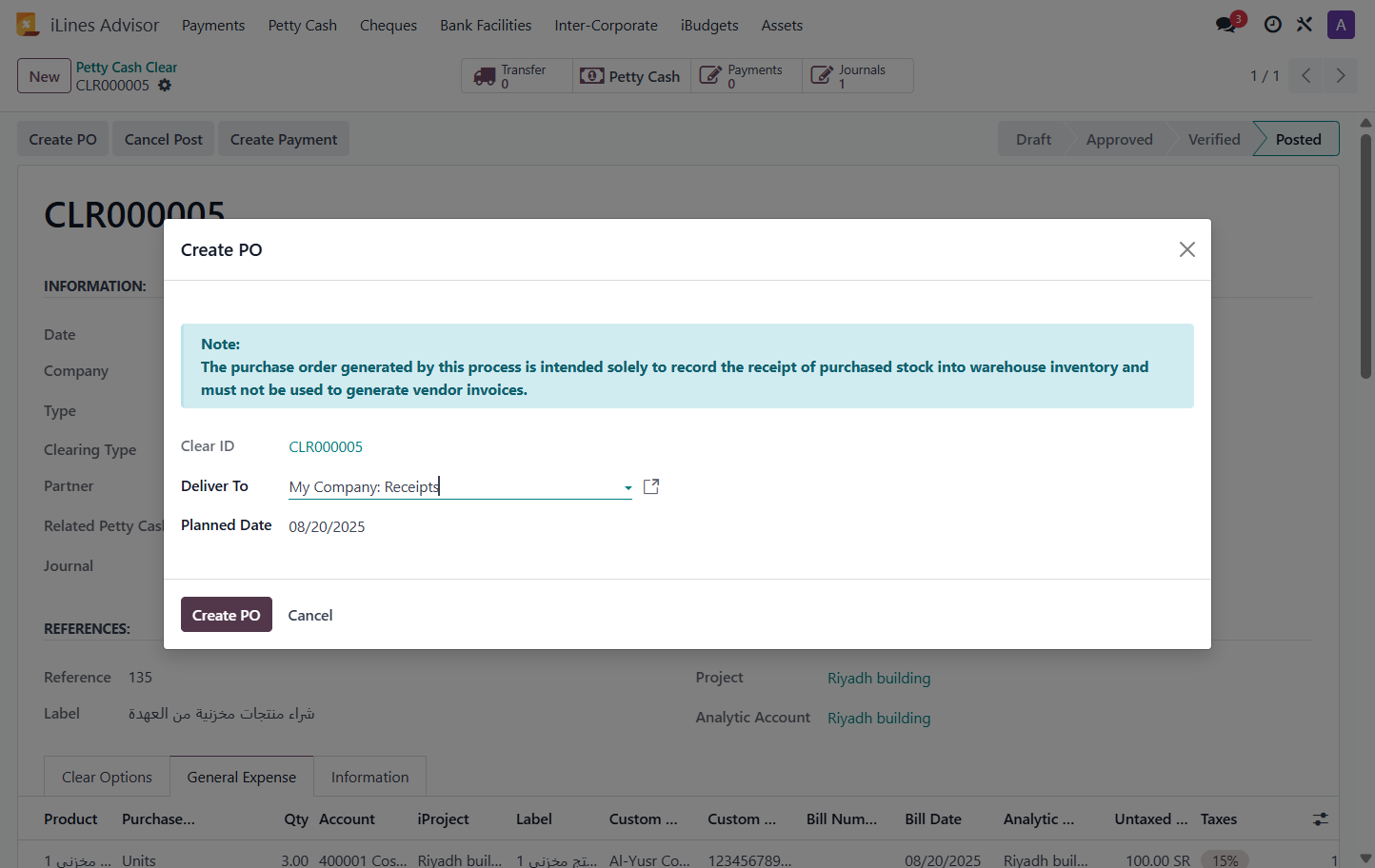The height and width of the screenshot is (868, 1375).
Task: Go to previous record arrow
Action: [x=1306, y=76]
